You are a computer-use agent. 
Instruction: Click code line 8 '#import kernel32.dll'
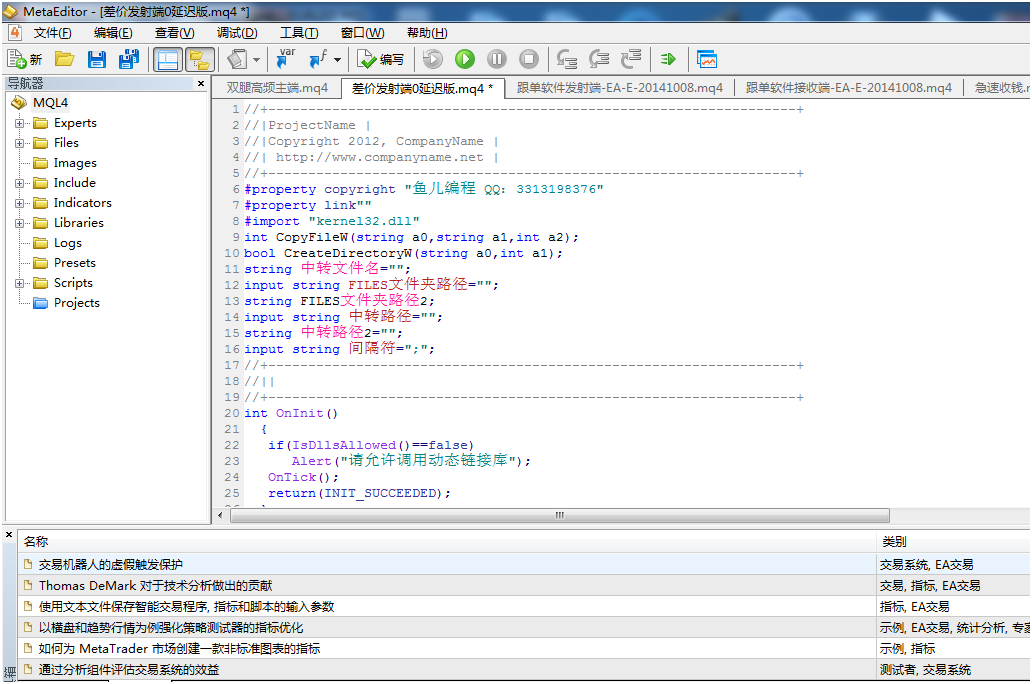click(332, 221)
